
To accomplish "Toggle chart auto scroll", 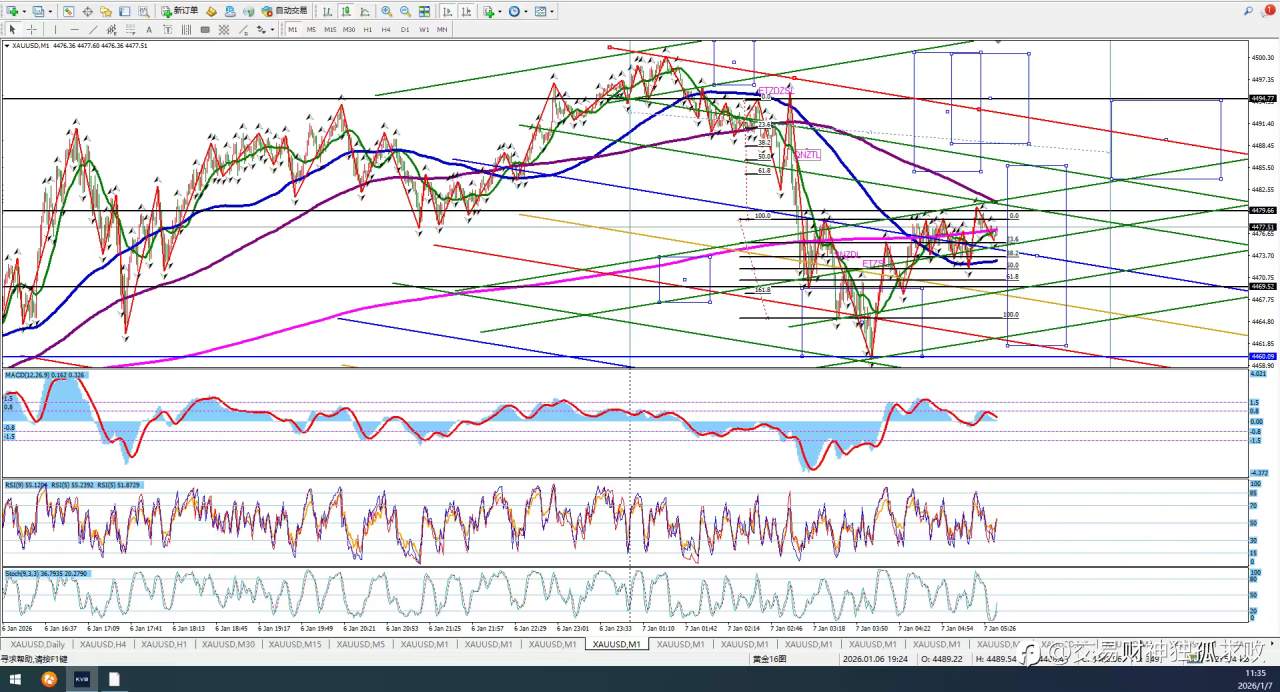I will 447,11.
